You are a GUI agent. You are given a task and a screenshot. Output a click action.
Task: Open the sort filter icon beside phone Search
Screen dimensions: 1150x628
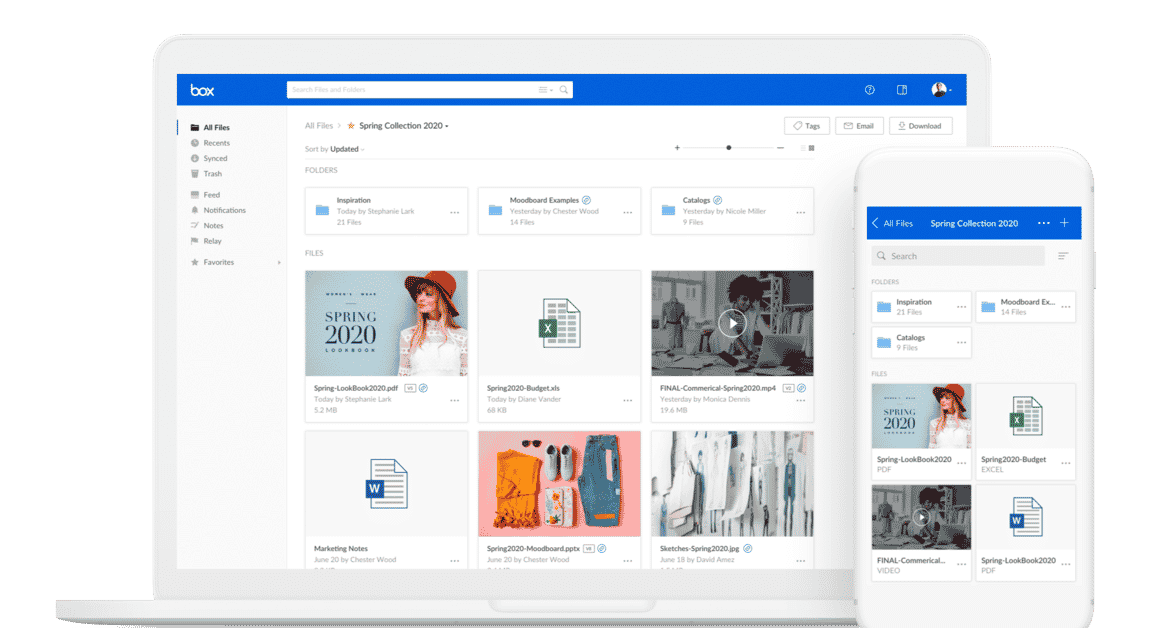(x=1063, y=256)
